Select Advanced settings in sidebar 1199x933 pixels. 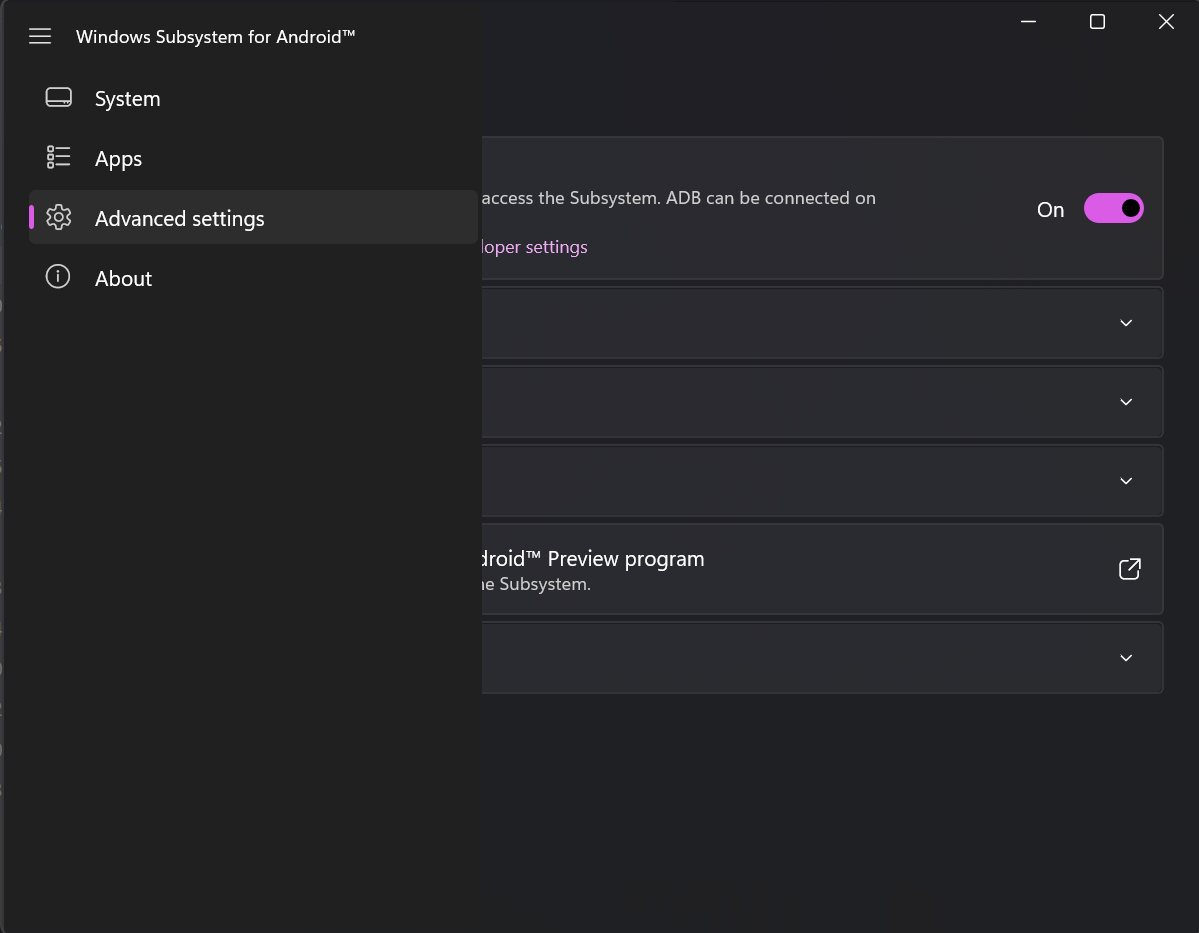coord(253,218)
